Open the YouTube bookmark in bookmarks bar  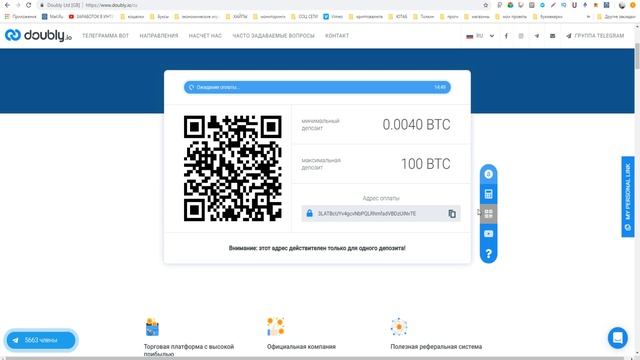[x=91, y=17]
